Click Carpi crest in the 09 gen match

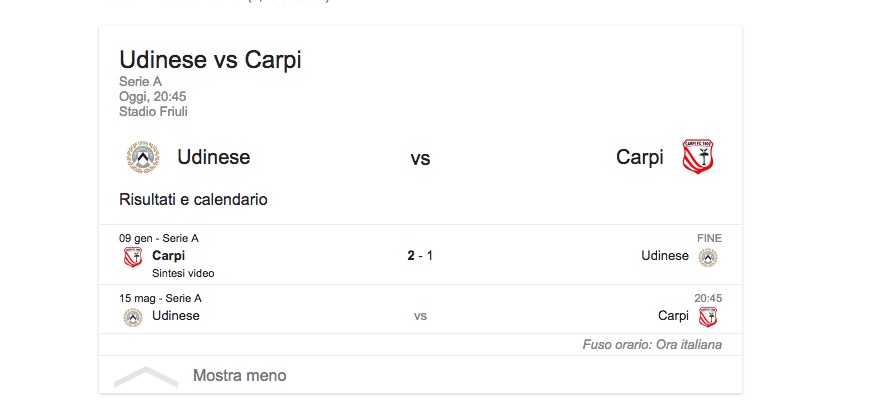(132, 257)
